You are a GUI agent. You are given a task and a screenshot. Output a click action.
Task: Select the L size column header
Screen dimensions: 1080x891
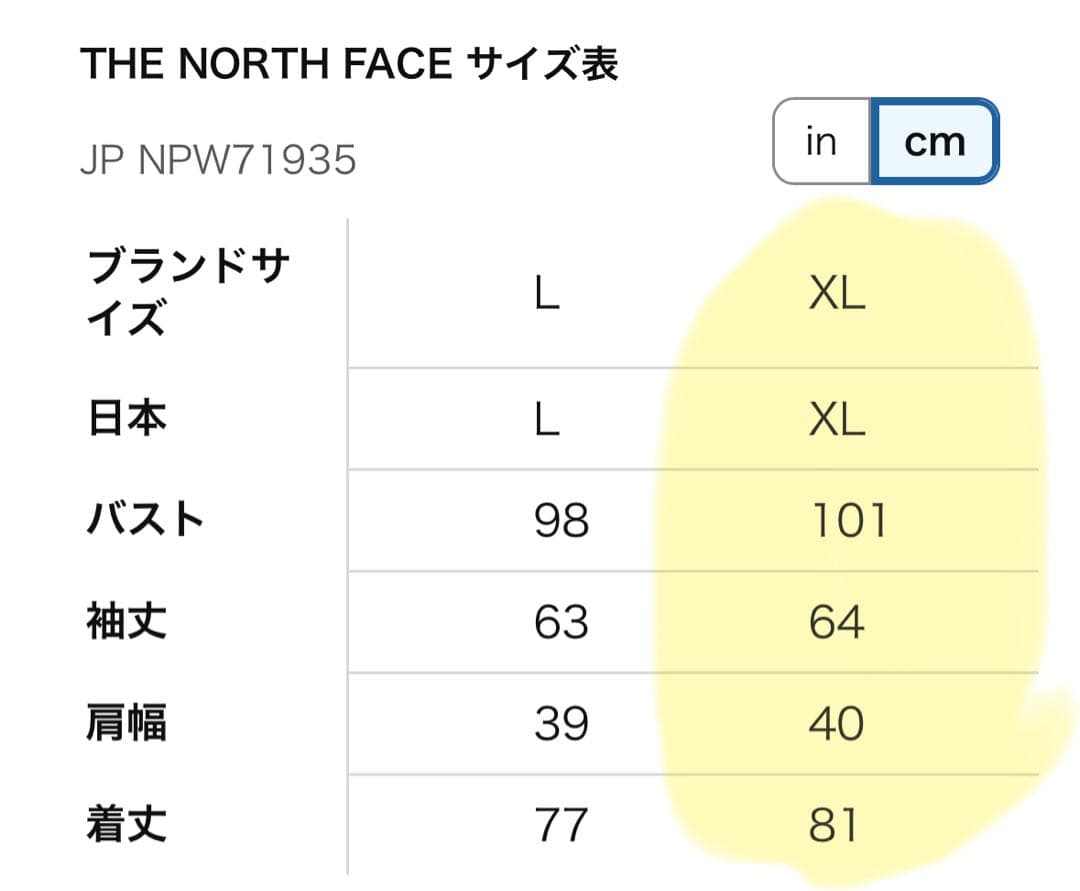tap(547, 293)
